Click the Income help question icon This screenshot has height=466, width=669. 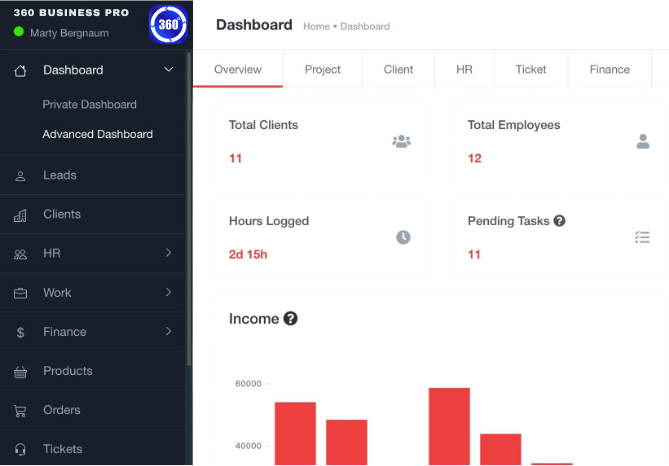click(290, 319)
